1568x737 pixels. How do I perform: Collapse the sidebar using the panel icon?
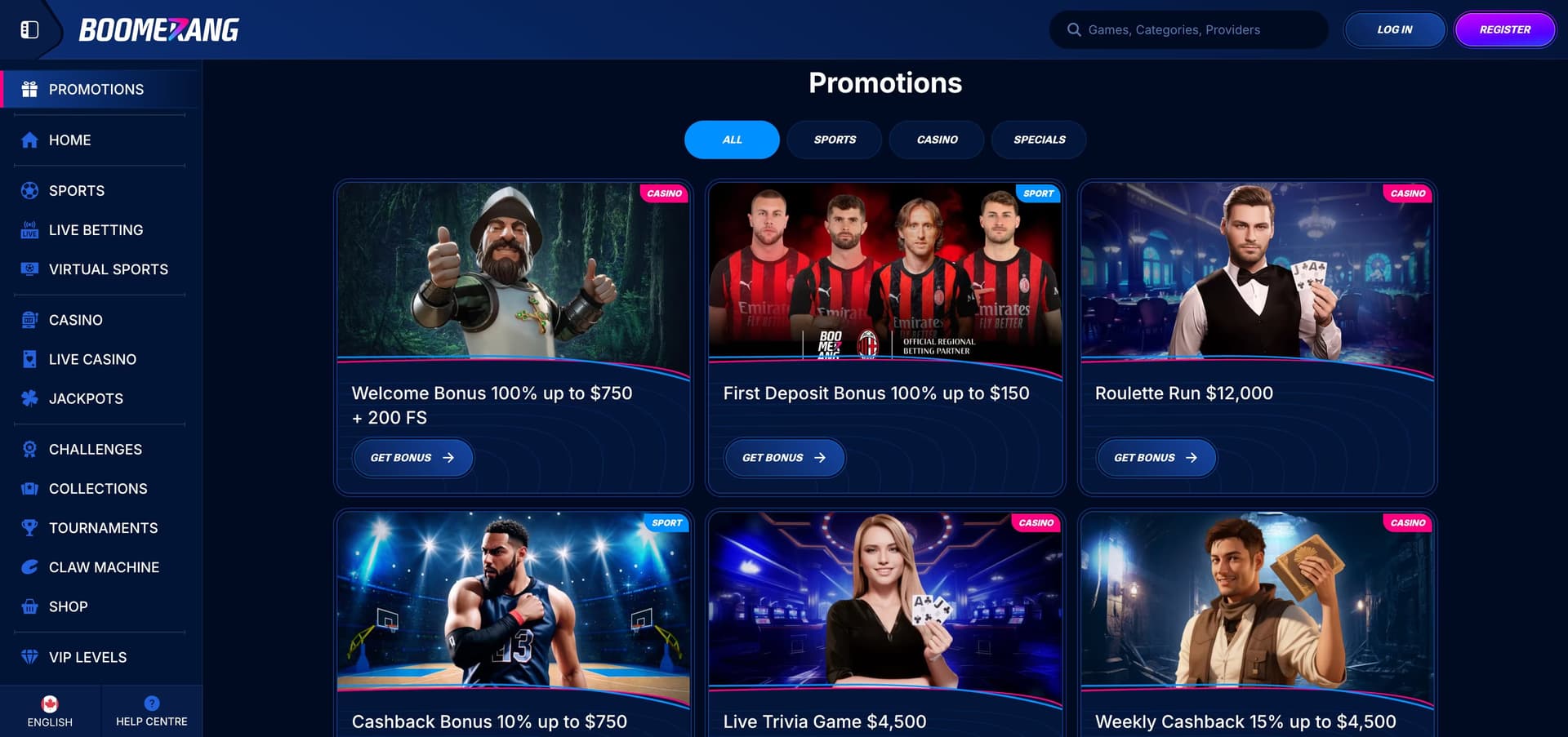29,30
